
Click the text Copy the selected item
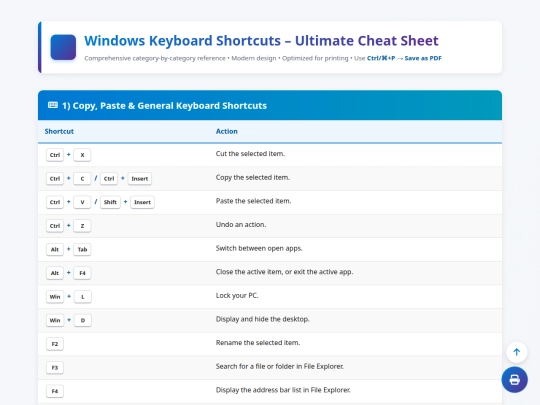pyautogui.click(x=253, y=177)
